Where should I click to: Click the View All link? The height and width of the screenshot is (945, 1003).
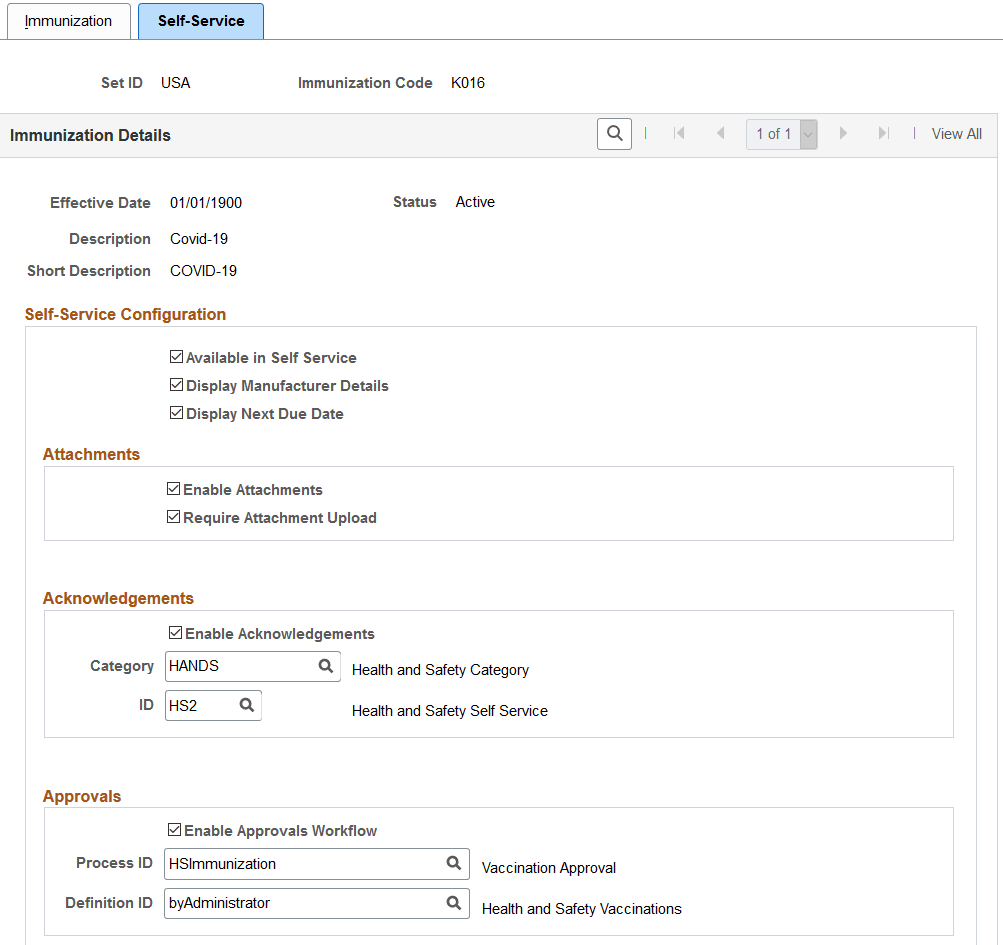pyautogui.click(x=955, y=133)
